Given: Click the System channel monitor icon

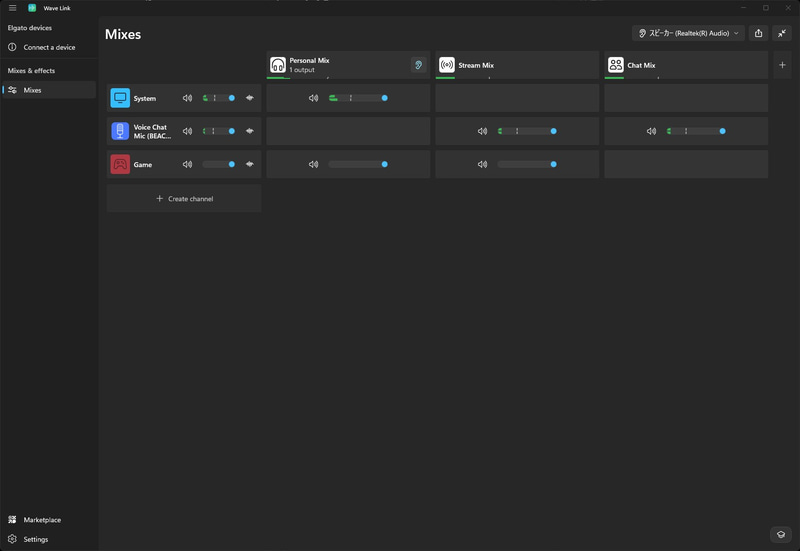Looking at the screenshot, I should pos(120,98).
